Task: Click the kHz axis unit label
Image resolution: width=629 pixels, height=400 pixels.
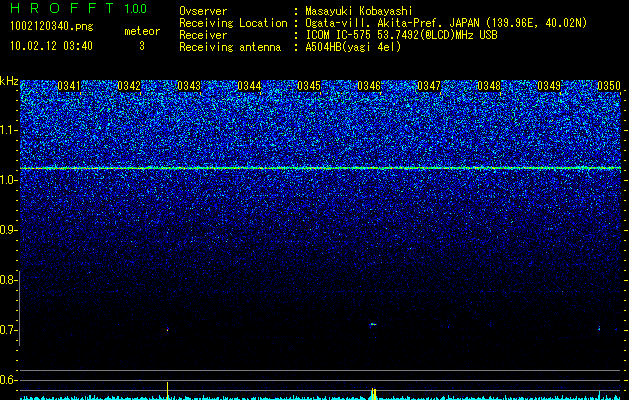Action: [9, 81]
